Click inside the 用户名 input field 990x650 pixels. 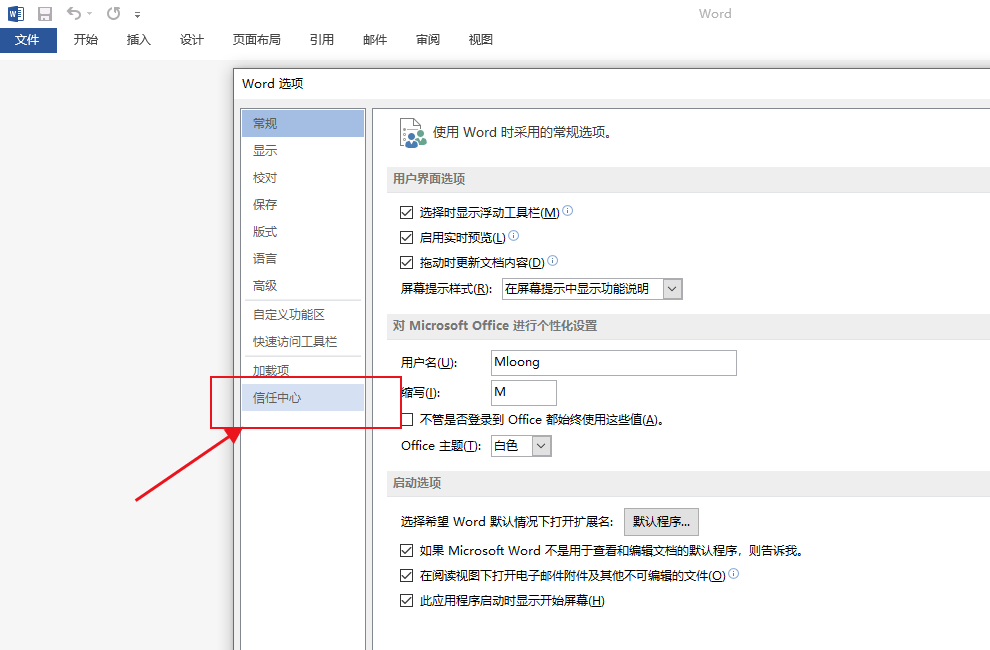click(x=613, y=363)
